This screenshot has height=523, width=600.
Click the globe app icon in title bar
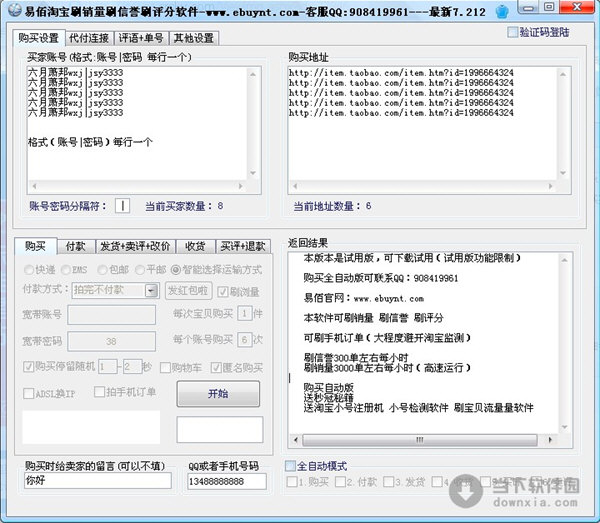coord(15,10)
